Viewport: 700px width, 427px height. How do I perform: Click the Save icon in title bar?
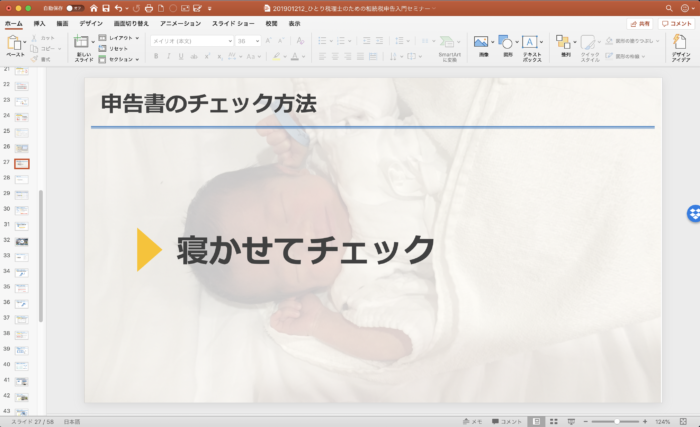coord(106,8)
